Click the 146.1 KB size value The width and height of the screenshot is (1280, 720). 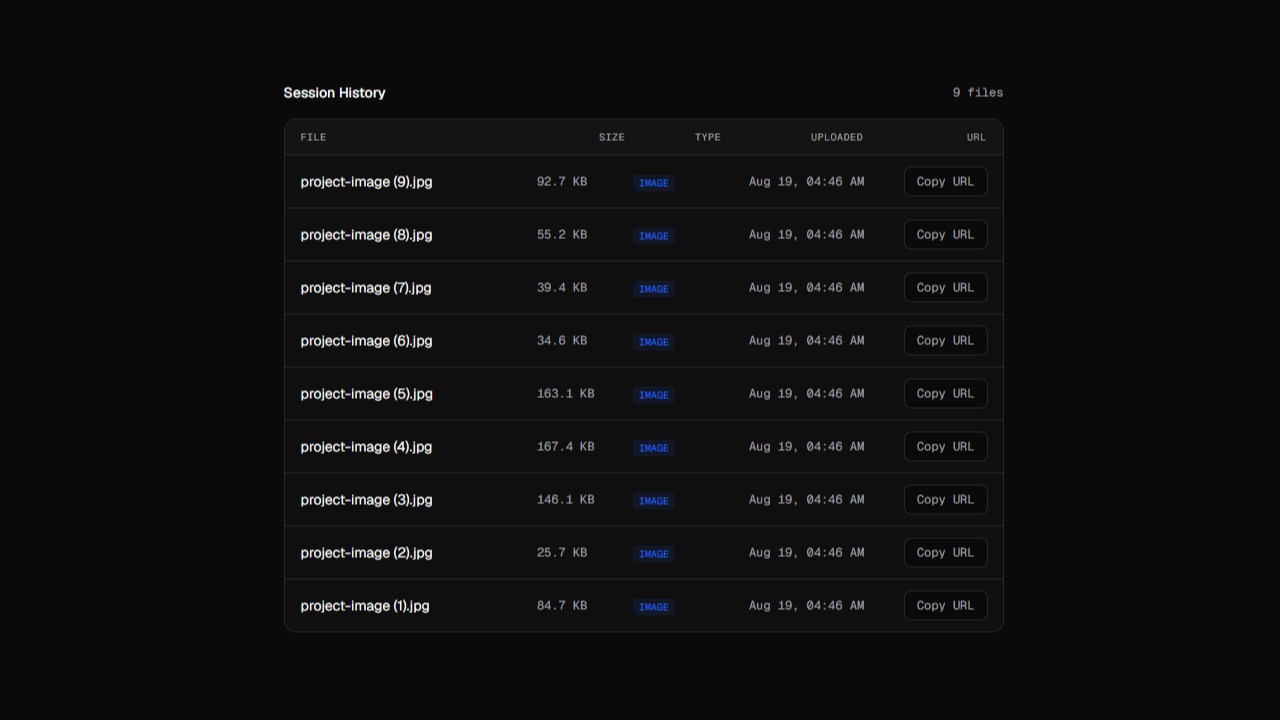click(x=566, y=500)
